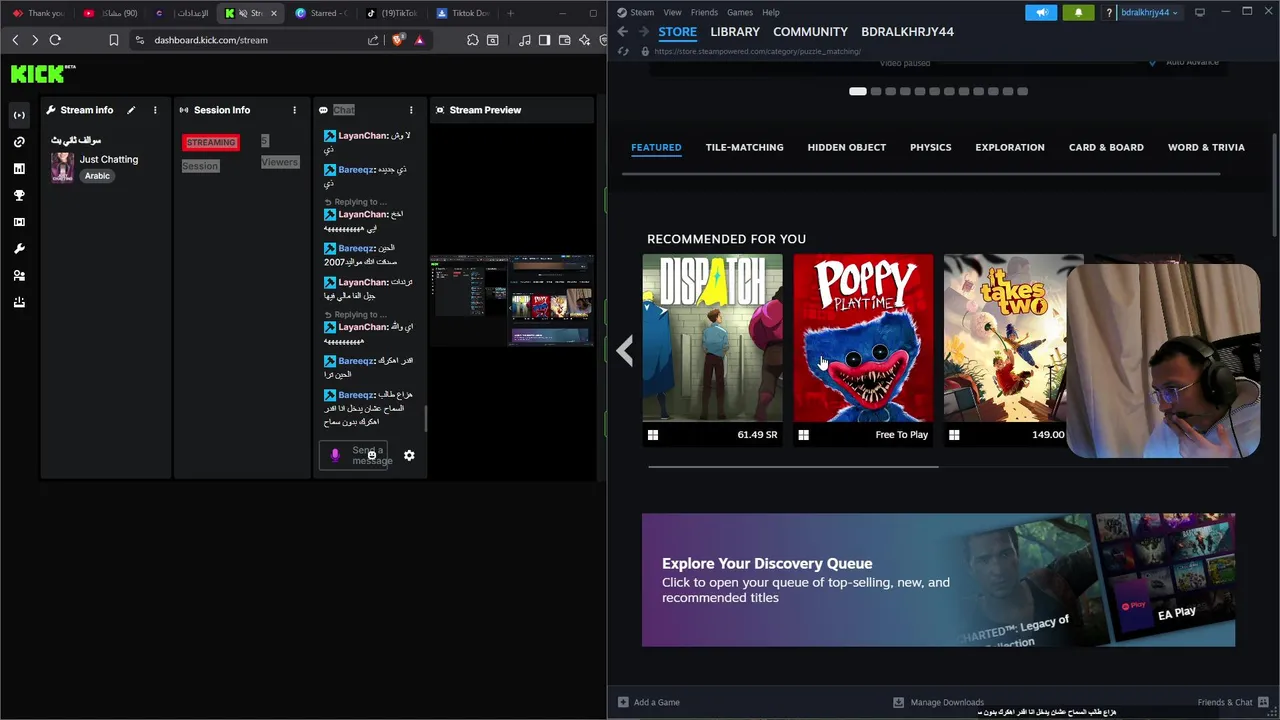1280x720 pixels.
Task: Open a new browser tab
Action: pos(510,13)
